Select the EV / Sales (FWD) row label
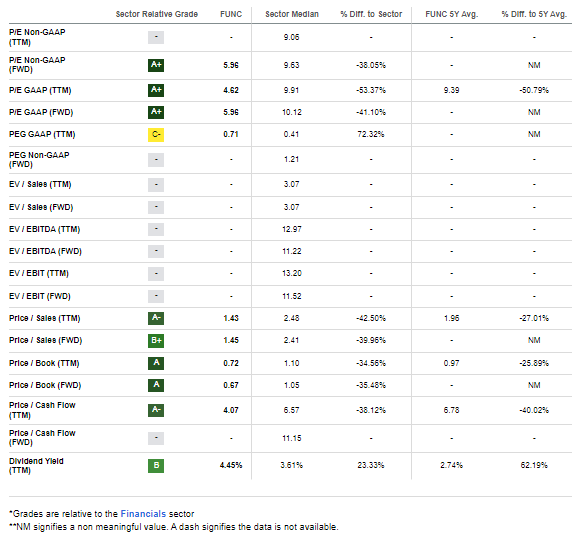583x539 pixels. (x=41, y=207)
